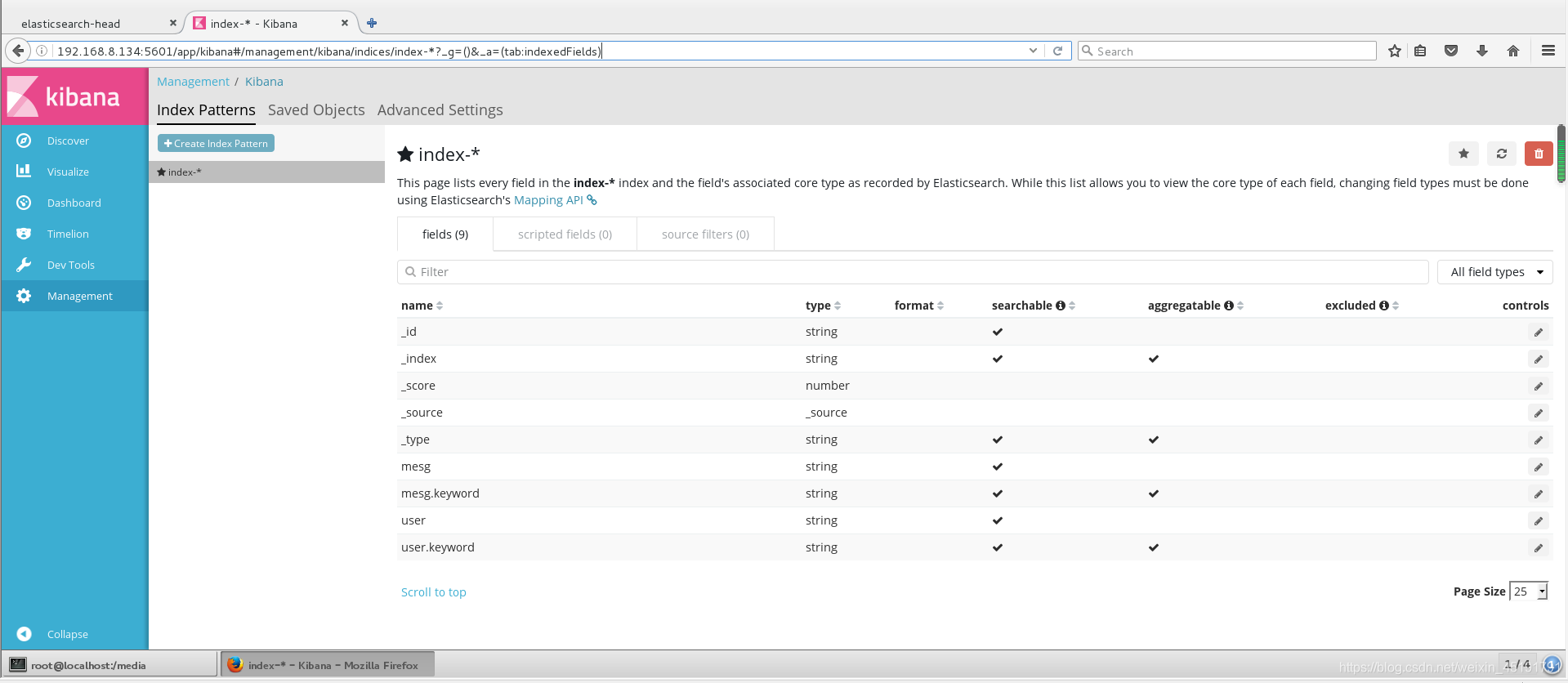Click the browser back arrow

(x=18, y=51)
